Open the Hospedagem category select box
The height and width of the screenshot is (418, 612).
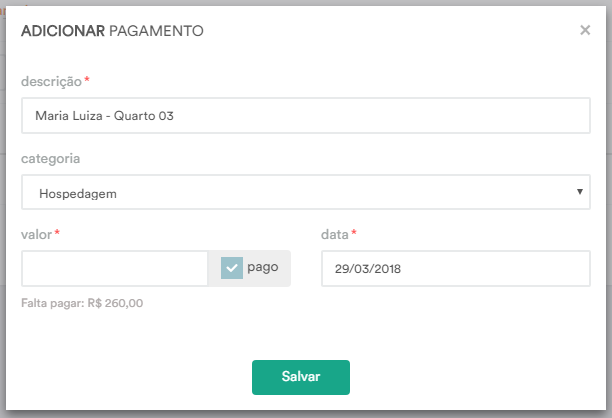[x=306, y=192]
